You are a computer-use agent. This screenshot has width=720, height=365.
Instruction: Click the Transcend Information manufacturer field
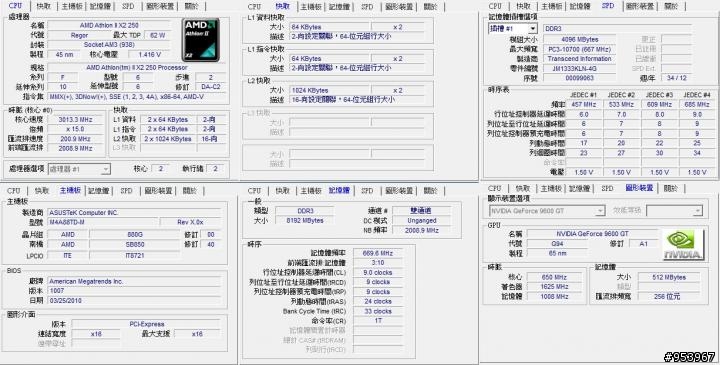click(x=579, y=59)
